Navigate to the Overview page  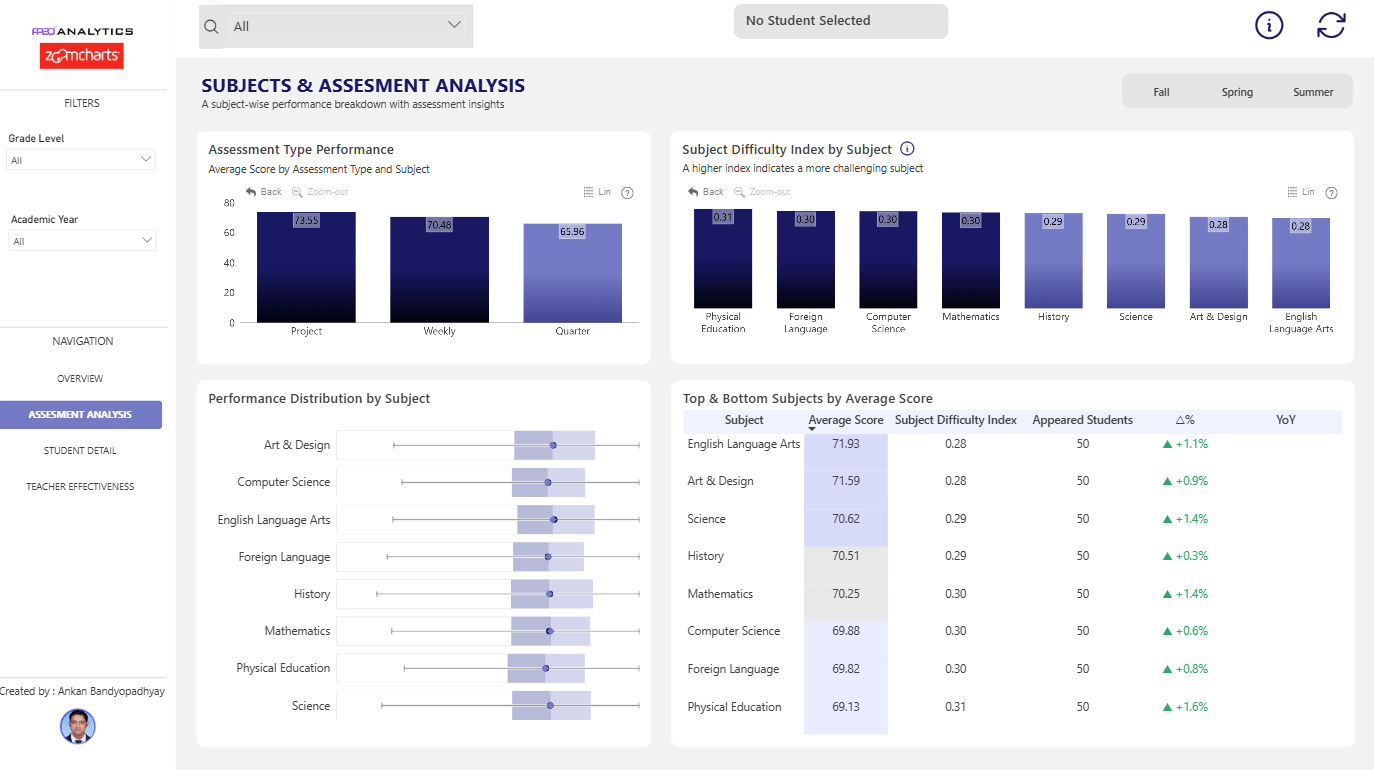80,379
